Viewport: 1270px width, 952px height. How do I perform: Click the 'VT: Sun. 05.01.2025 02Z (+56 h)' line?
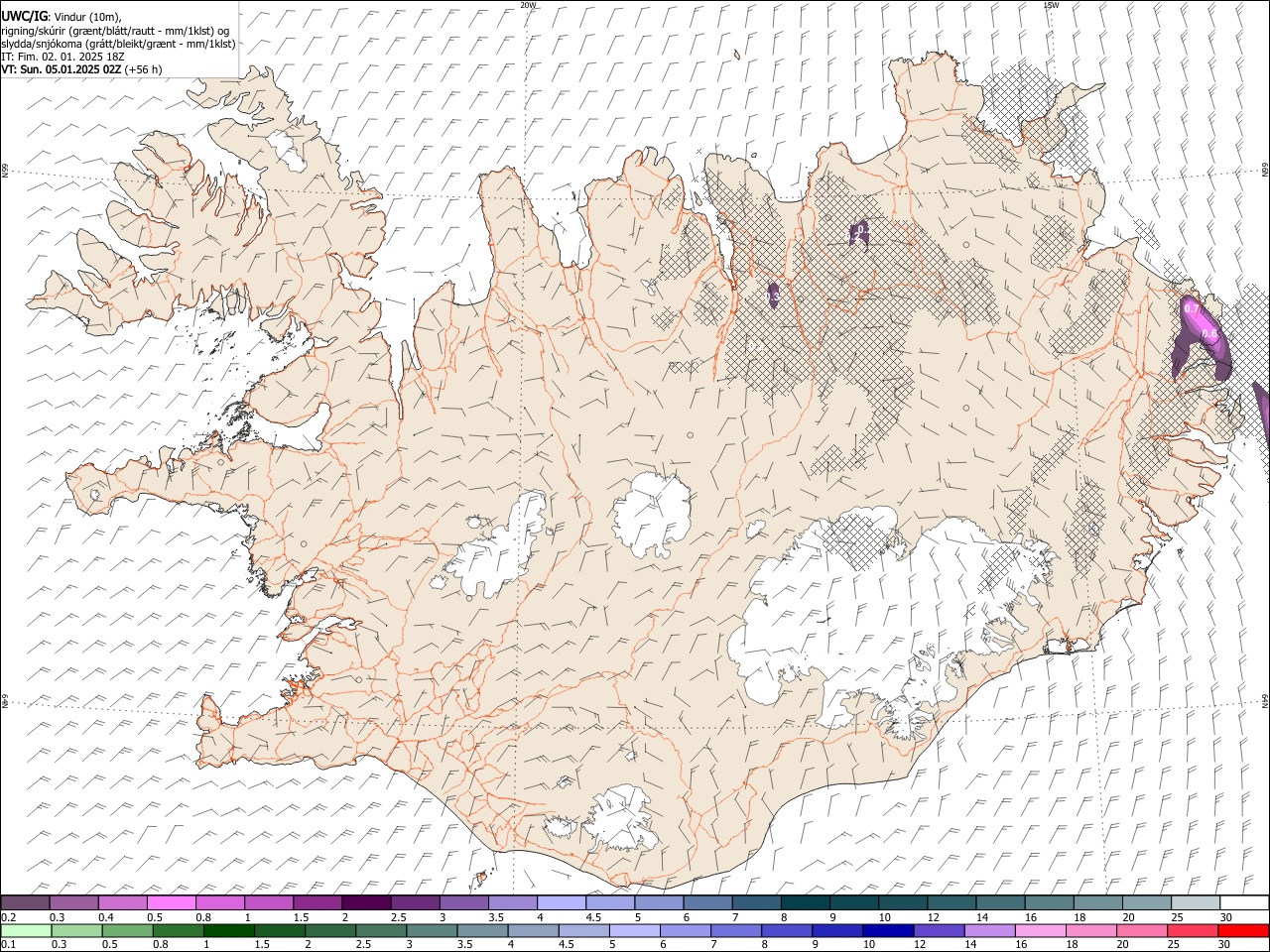81,69
